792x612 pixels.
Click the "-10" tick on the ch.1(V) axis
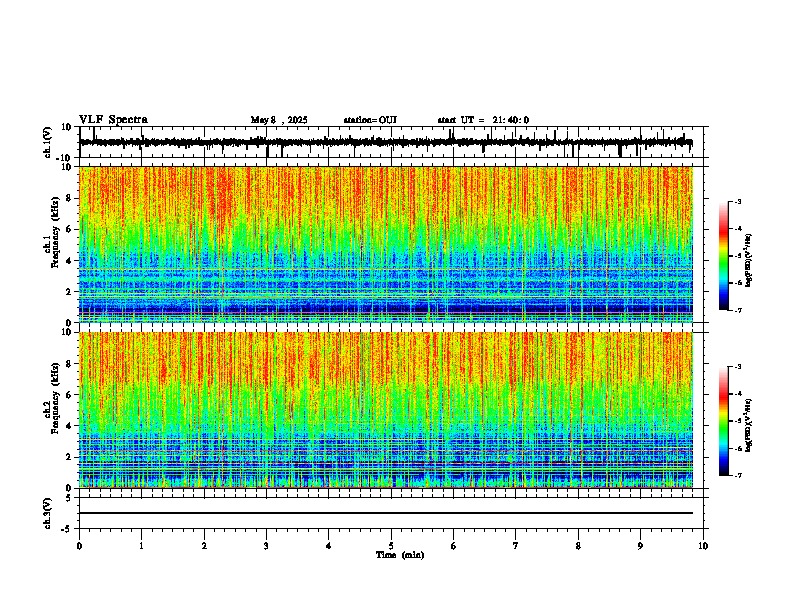click(x=65, y=158)
